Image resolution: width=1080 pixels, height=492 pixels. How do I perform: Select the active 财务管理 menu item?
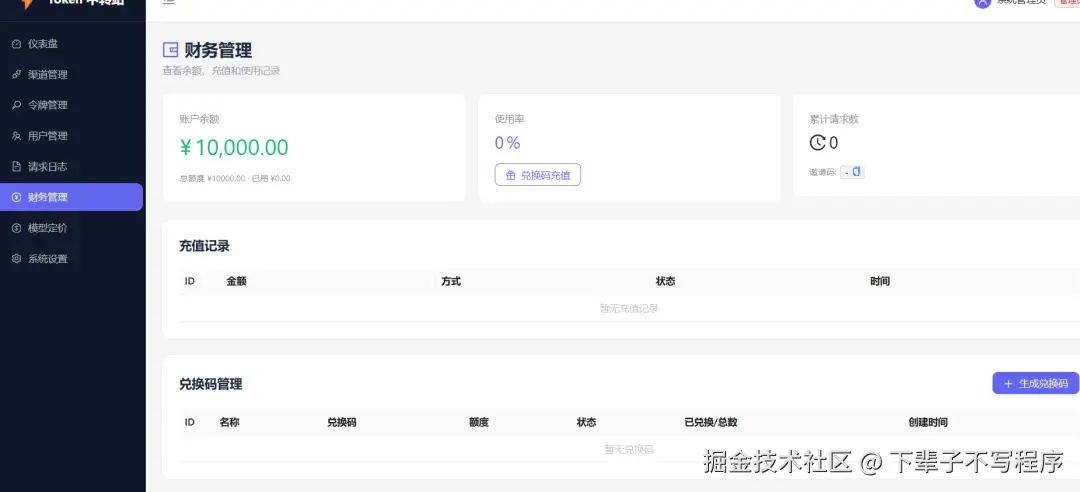point(72,197)
